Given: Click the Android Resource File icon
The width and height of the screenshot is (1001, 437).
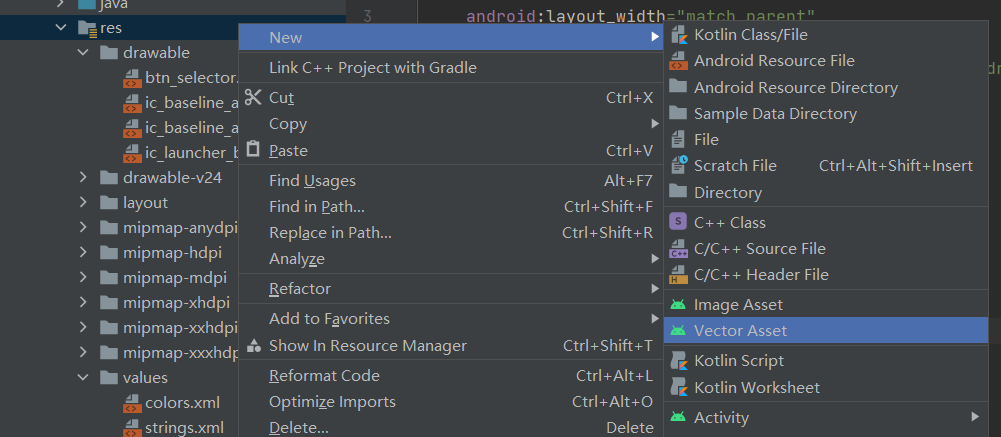Looking at the screenshot, I should (x=678, y=61).
